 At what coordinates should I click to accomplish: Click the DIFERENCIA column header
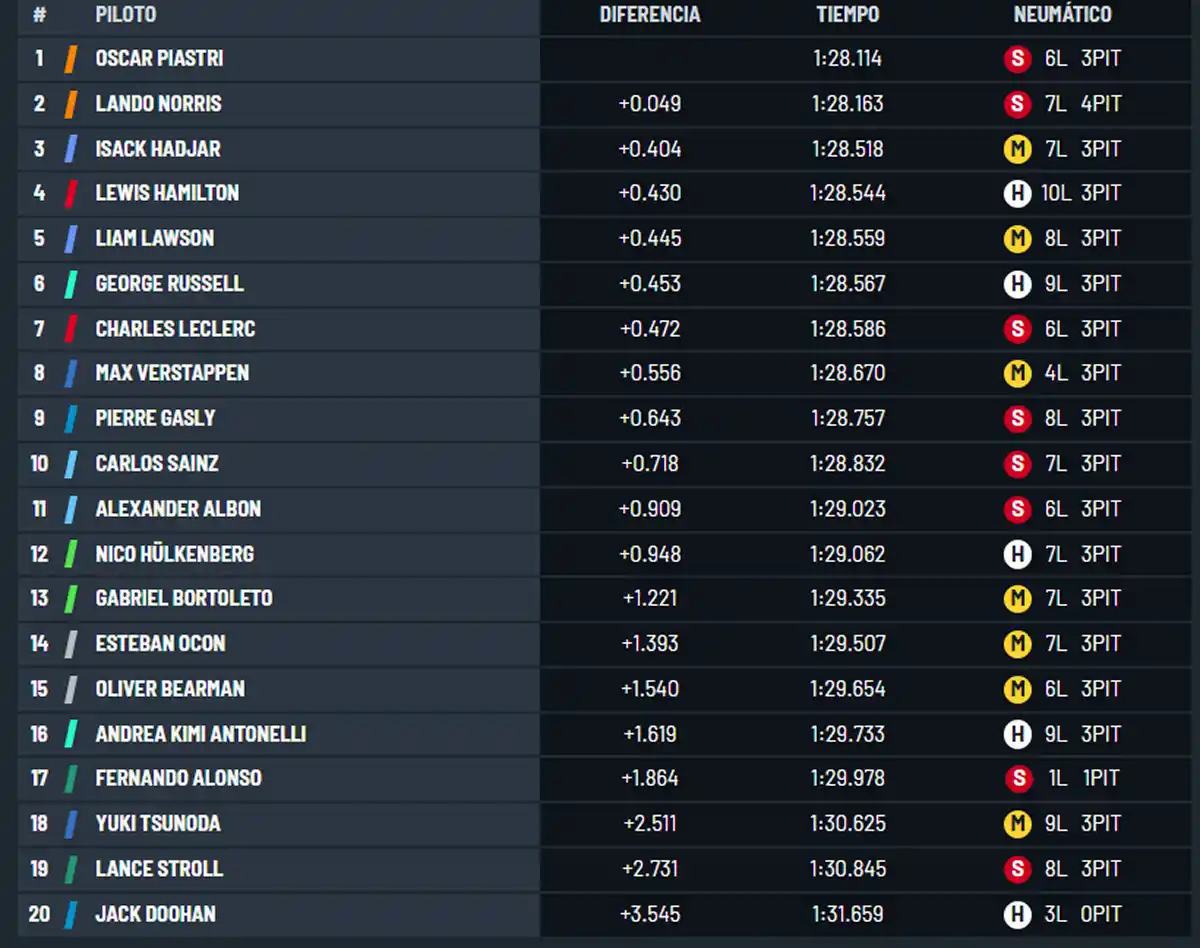click(650, 15)
